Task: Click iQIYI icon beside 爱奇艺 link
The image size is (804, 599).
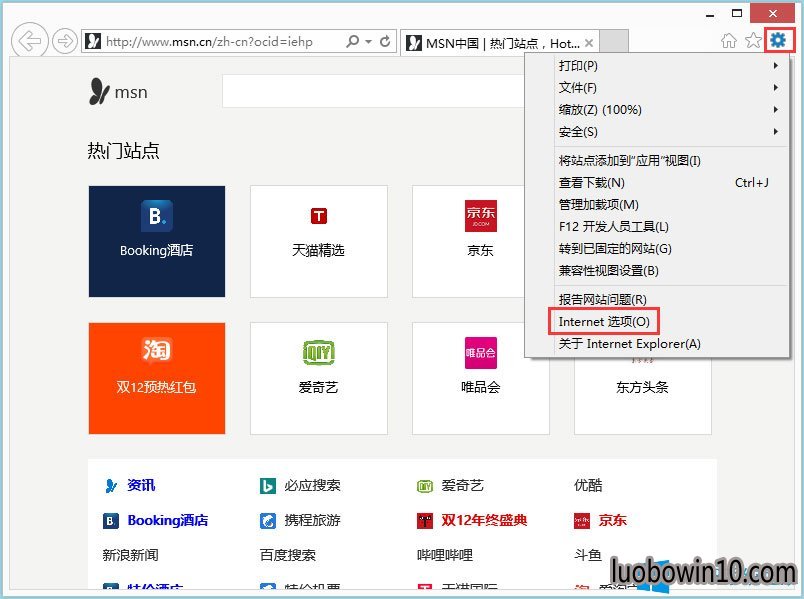Action: pyautogui.click(x=425, y=486)
